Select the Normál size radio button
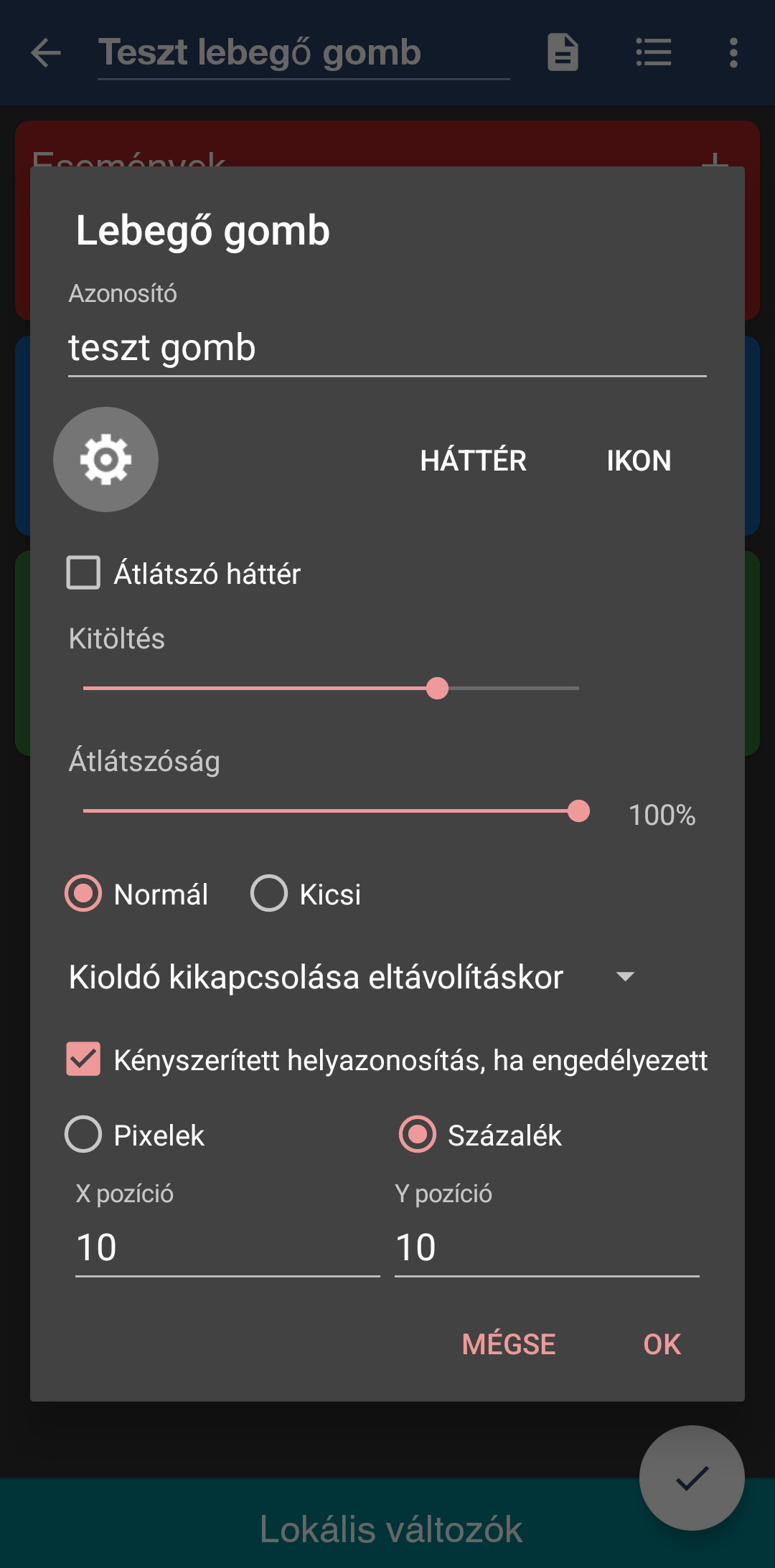This screenshot has height=1568, width=775. [83, 894]
